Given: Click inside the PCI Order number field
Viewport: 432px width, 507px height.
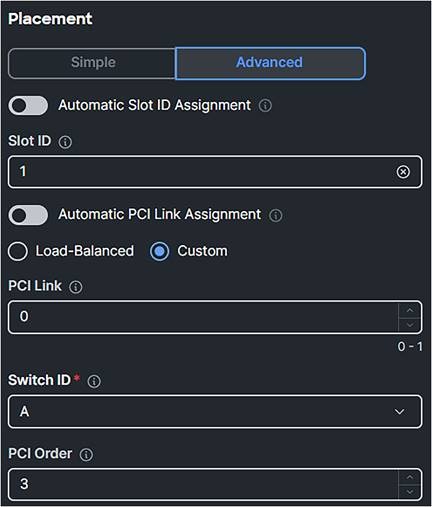Looking at the screenshot, I should click(x=203, y=484).
